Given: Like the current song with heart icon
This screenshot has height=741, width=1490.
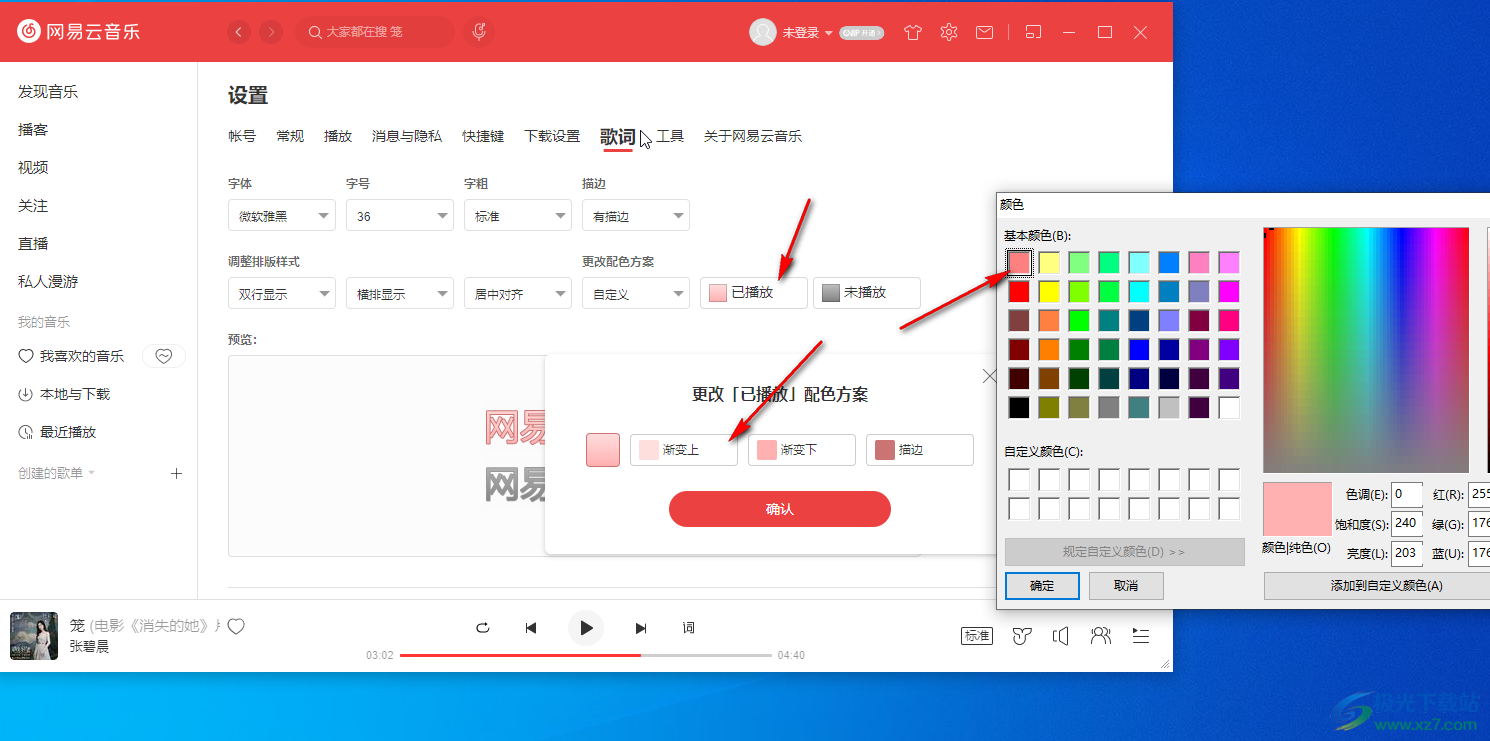Looking at the screenshot, I should 236,627.
